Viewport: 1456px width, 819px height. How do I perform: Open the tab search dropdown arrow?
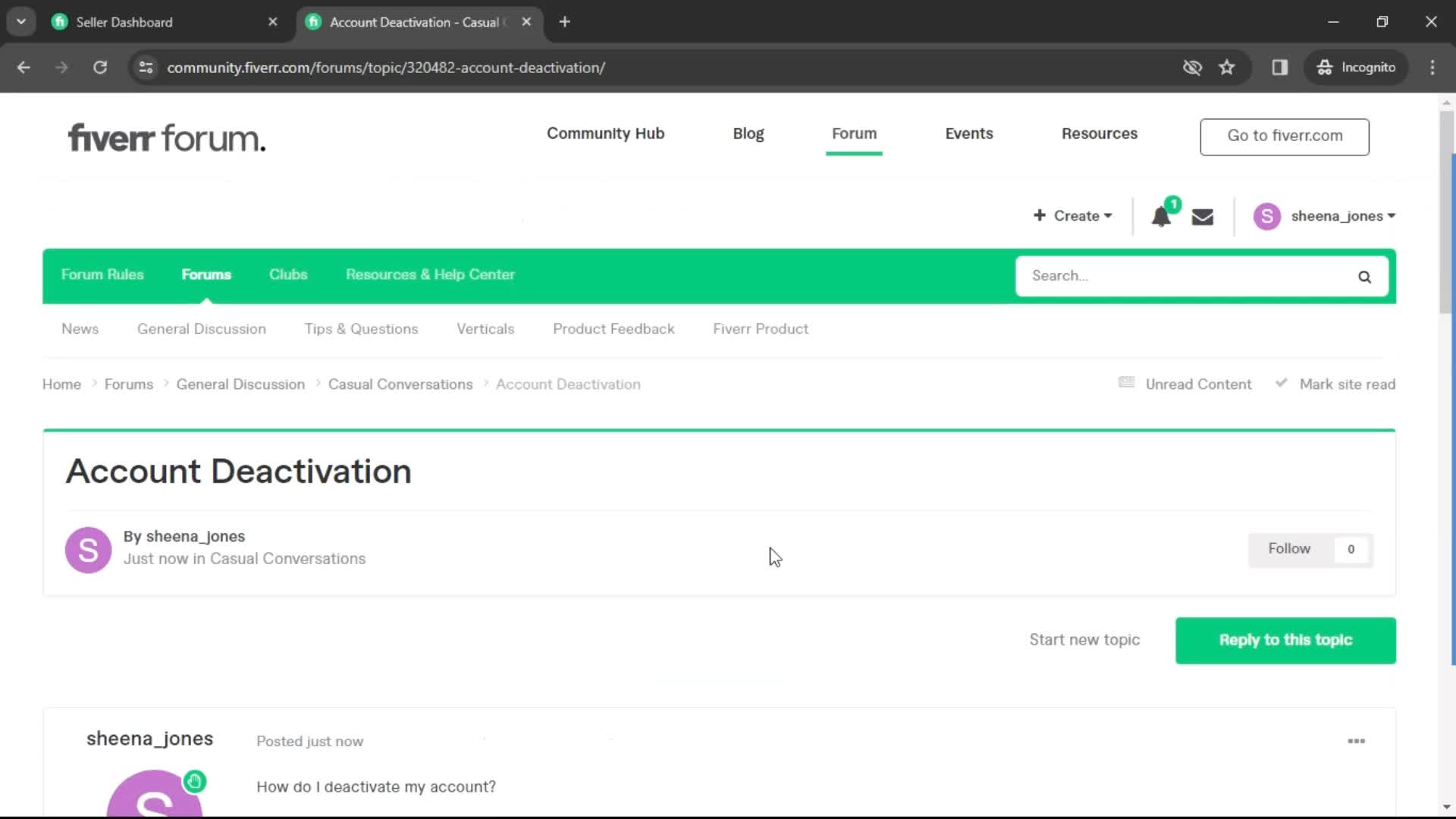[x=21, y=22]
